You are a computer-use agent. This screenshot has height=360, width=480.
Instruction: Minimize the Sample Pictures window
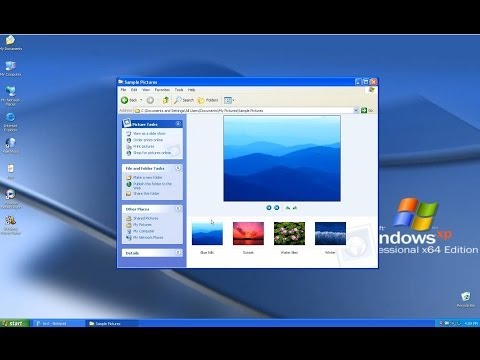coord(358,82)
